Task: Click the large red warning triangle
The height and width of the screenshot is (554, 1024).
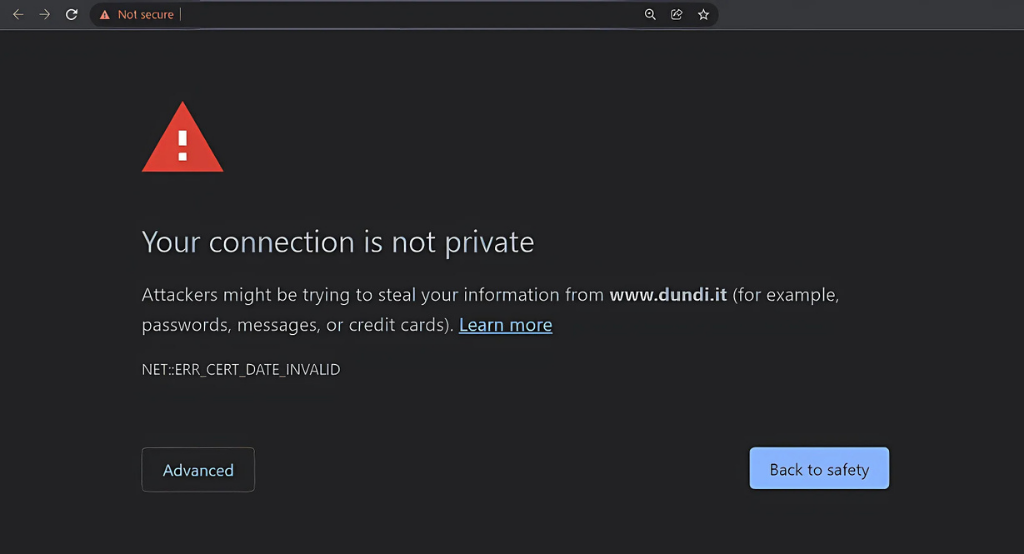Action: pyautogui.click(x=182, y=138)
